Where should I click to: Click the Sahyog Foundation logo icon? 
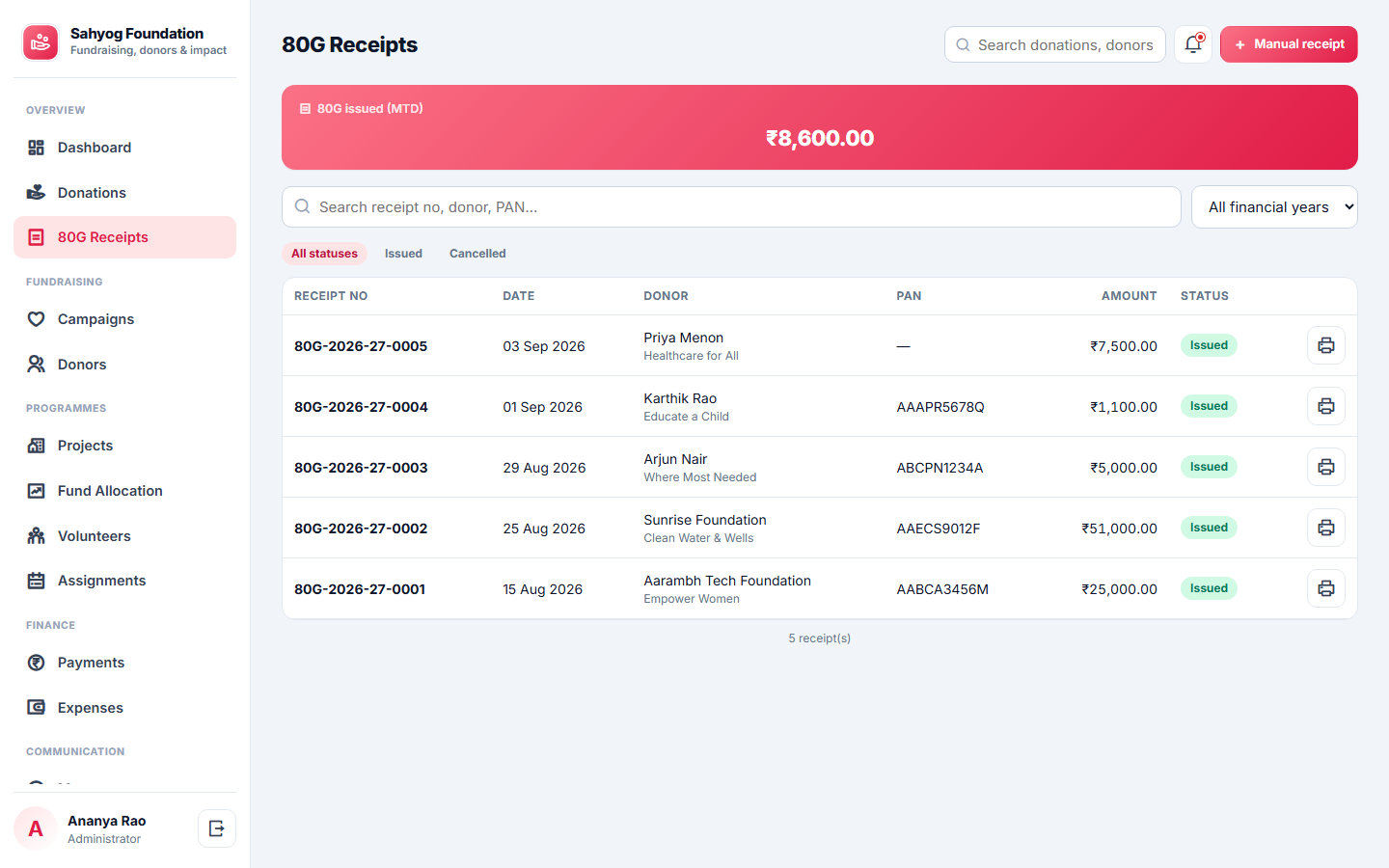pyautogui.click(x=41, y=42)
